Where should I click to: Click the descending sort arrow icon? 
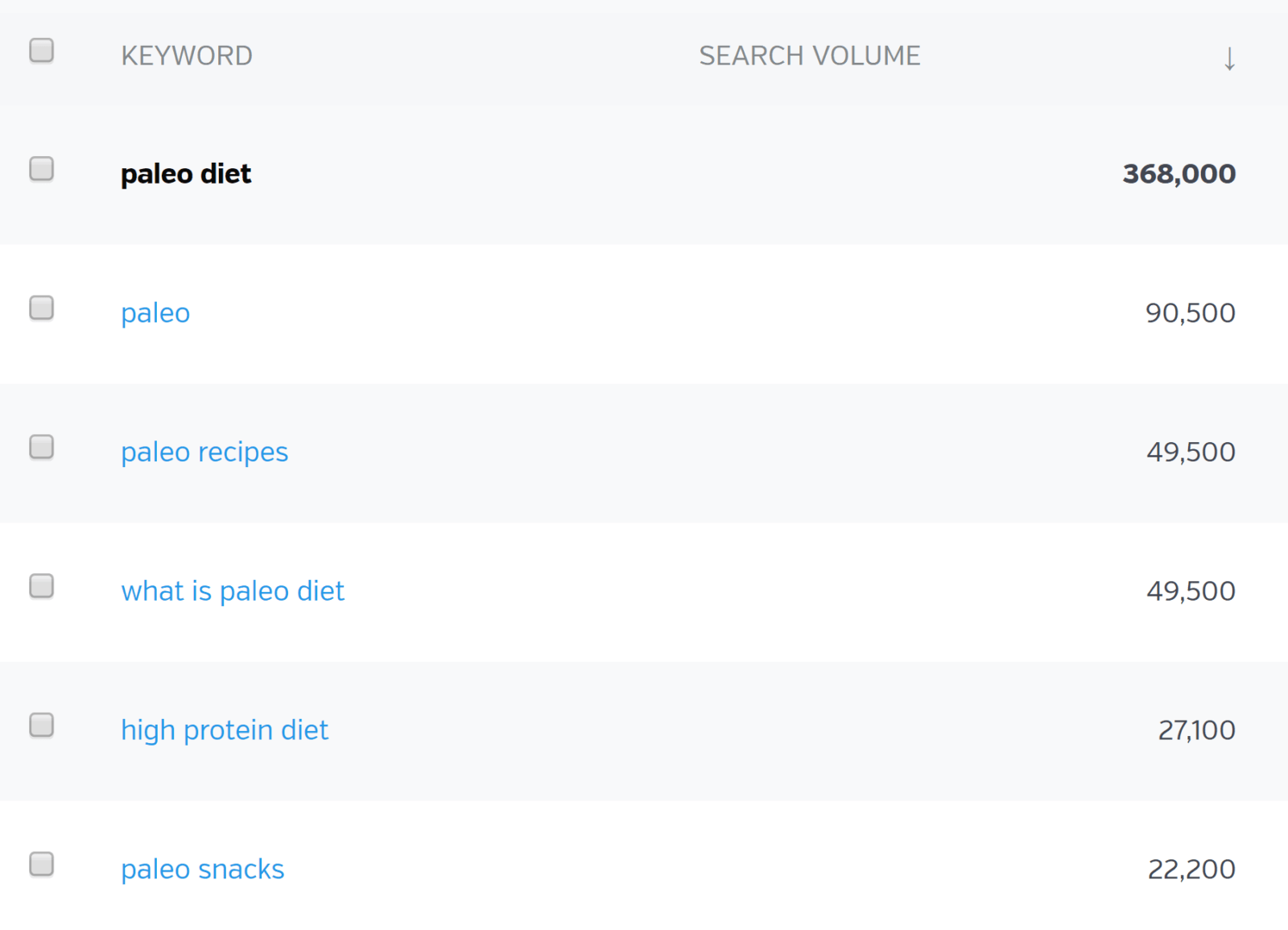1229,59
